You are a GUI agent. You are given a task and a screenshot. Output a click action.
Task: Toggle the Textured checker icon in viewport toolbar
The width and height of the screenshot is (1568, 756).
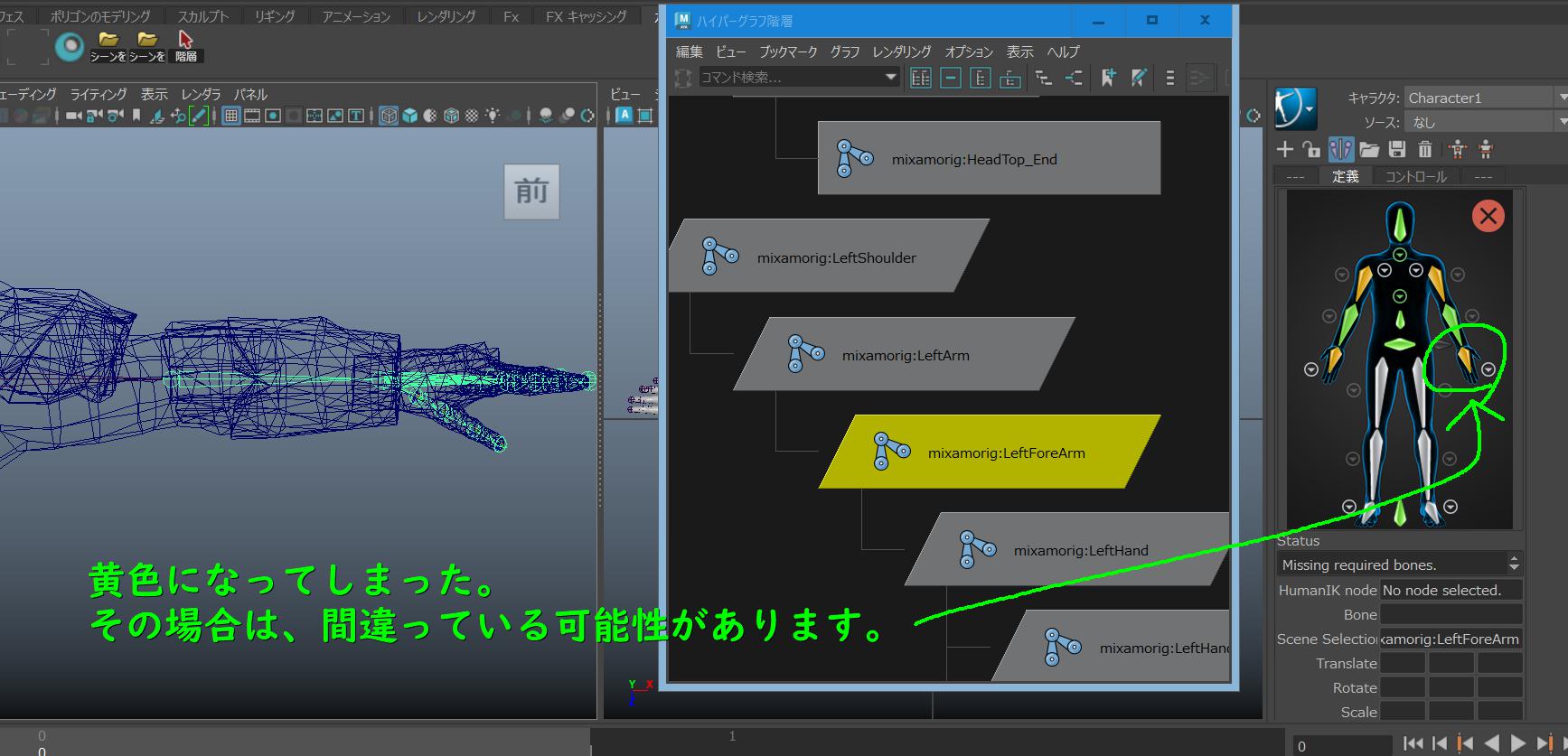(x=472, y=116)
